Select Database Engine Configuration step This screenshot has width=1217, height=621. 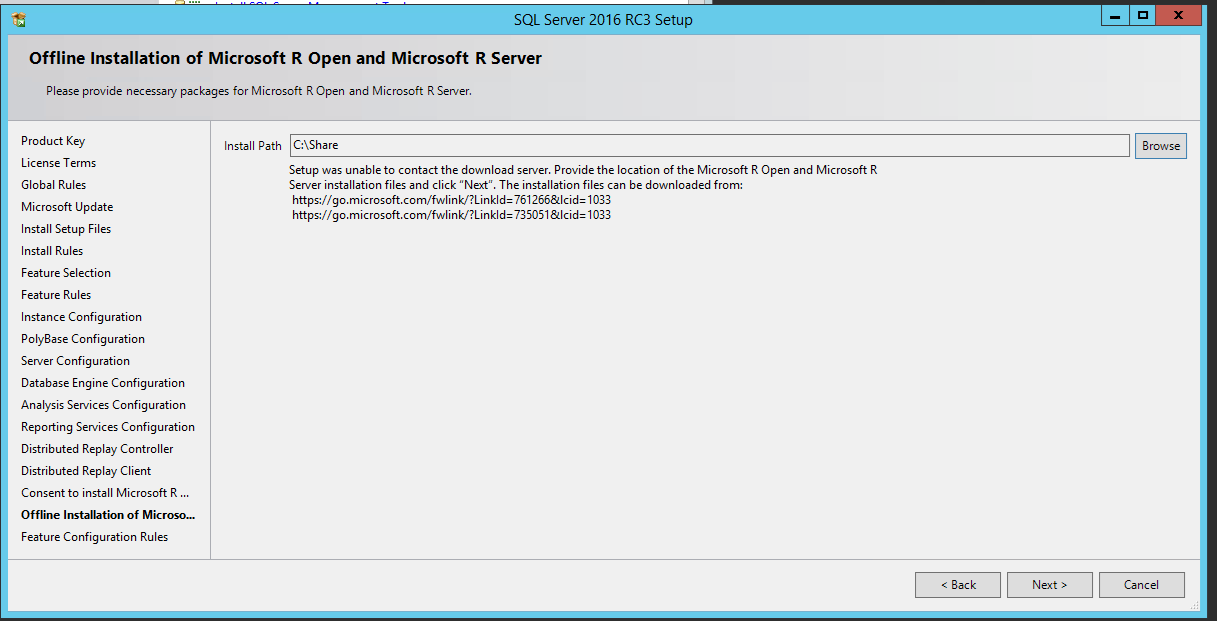(103, 383)
